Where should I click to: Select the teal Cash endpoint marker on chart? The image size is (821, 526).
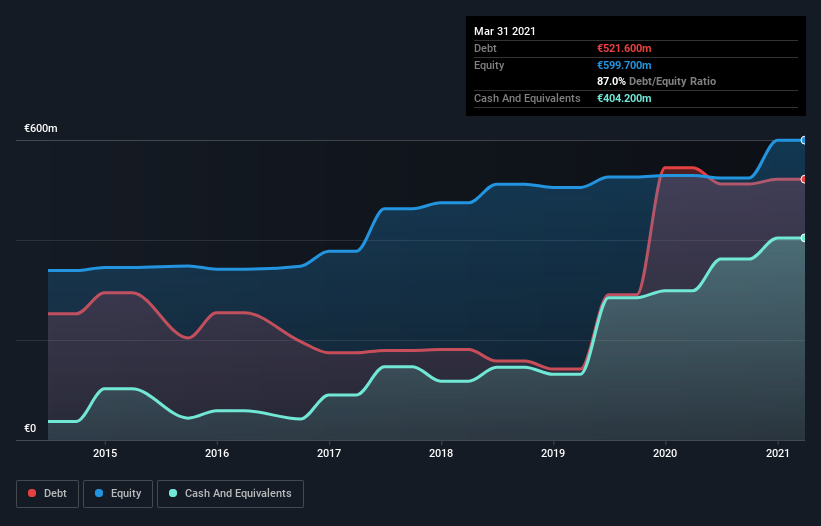[x=804, y=238]
